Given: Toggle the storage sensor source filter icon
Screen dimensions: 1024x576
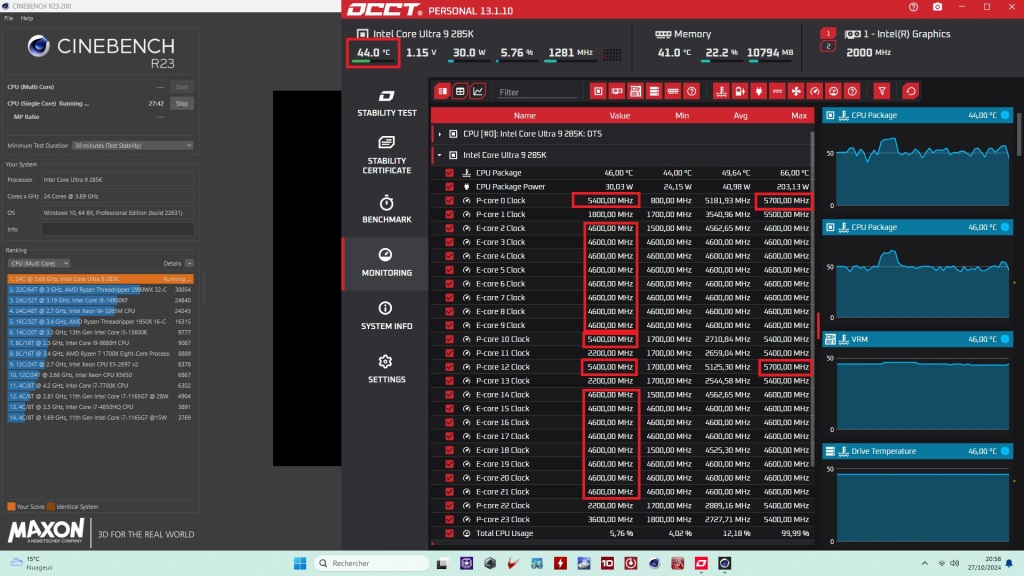Looking at the screenshot, I should click(x=654, y=91).
